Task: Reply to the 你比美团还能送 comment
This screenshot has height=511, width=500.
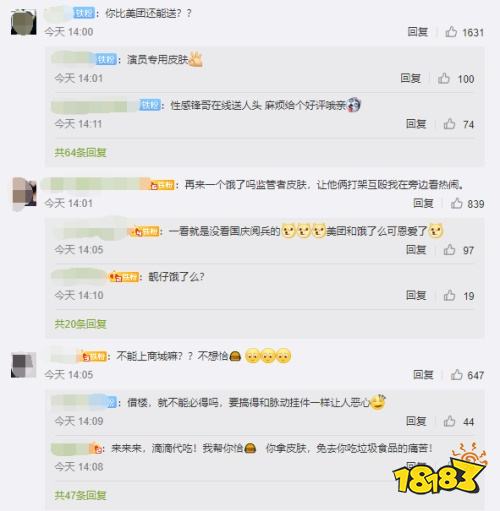Action: pyautogui.click(x=418, y=32)
